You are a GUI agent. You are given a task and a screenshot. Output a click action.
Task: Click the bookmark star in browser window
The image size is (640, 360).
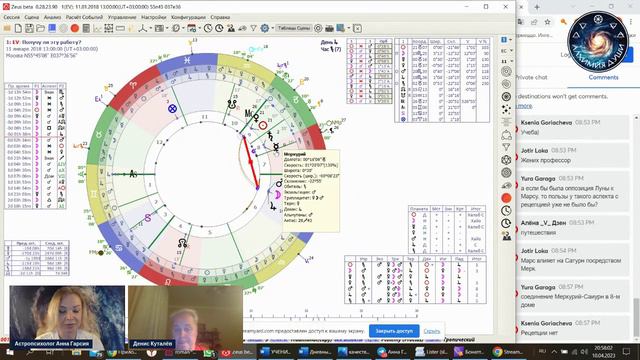coord(548,22)
